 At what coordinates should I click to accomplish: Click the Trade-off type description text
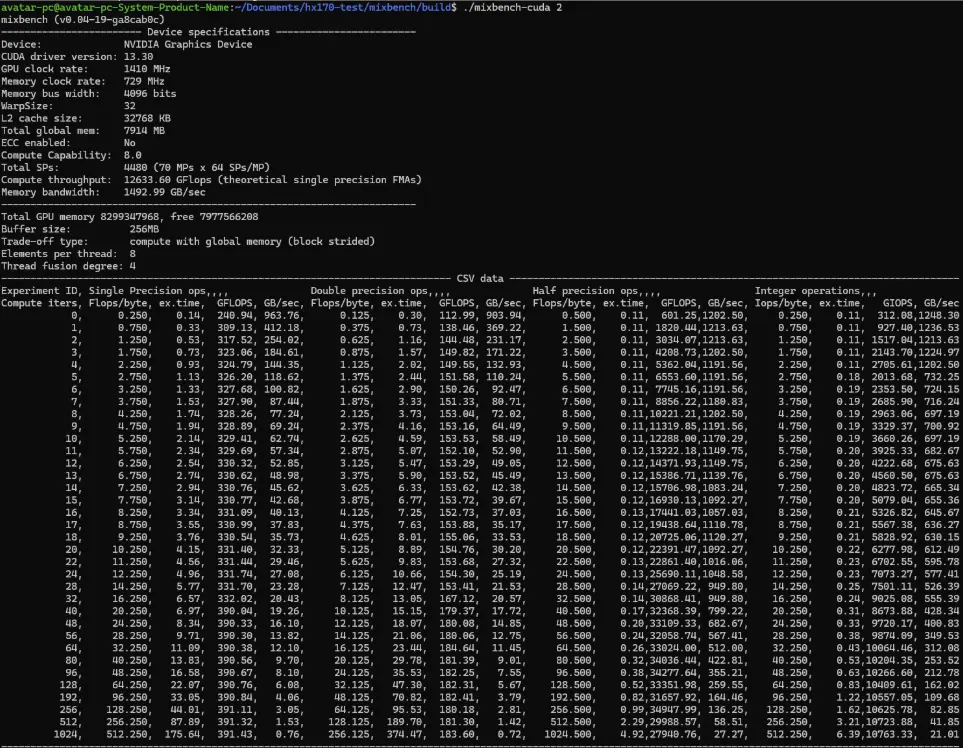(252, 241)
